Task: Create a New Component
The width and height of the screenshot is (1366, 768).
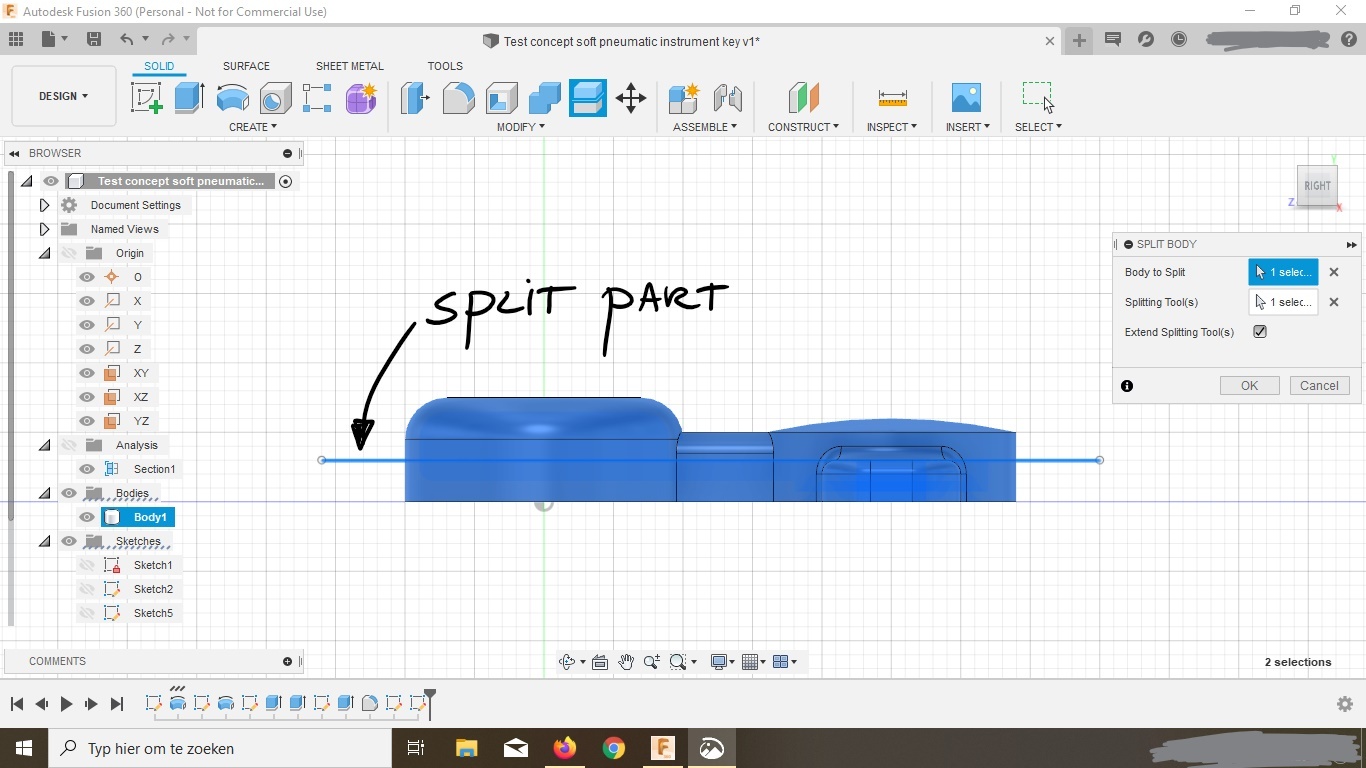Action: pos(684,98)
